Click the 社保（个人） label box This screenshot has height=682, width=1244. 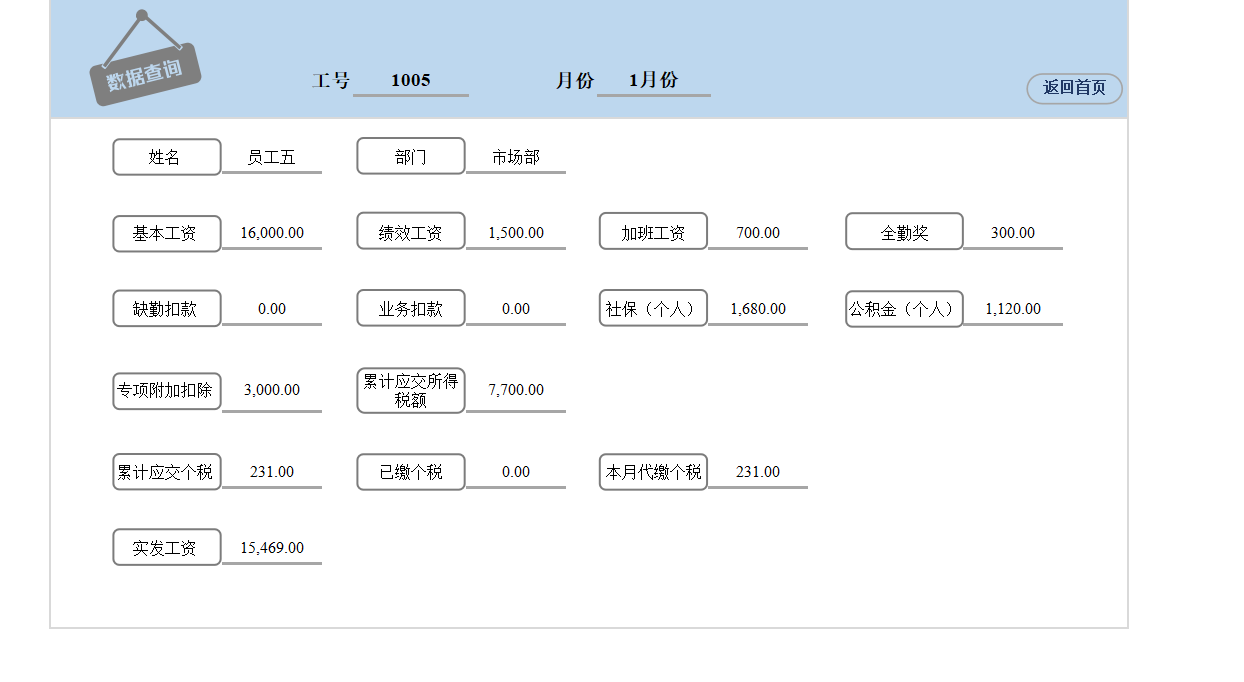pyautogui.click(x=653, y=308)
